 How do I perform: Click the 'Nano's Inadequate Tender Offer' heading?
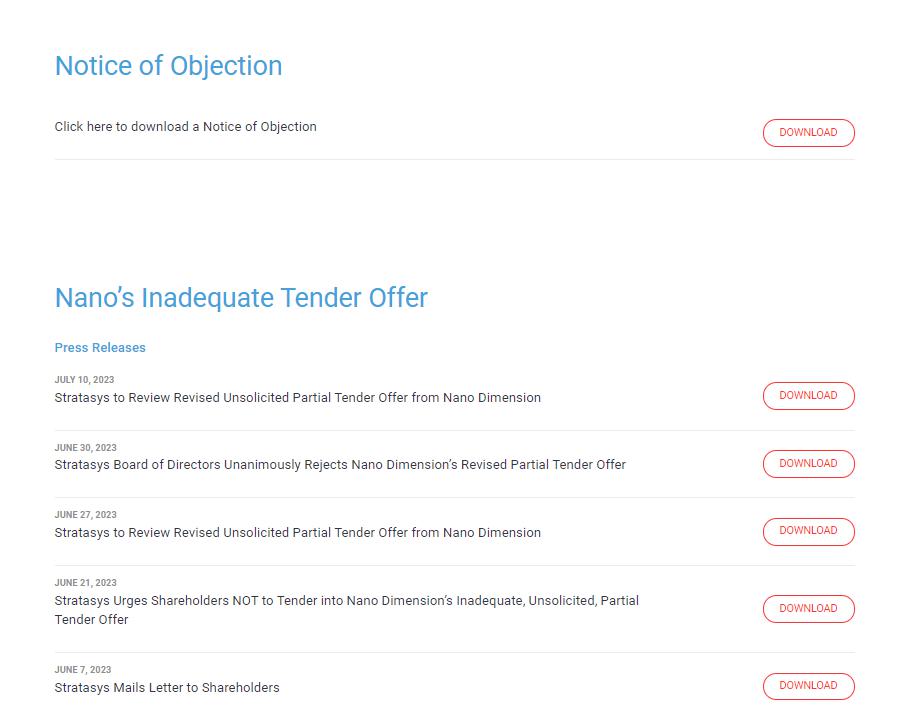coord(241,298)
